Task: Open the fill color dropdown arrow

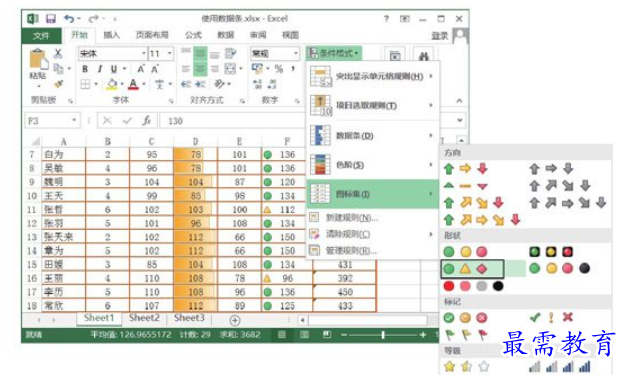Action: [122, 84]
